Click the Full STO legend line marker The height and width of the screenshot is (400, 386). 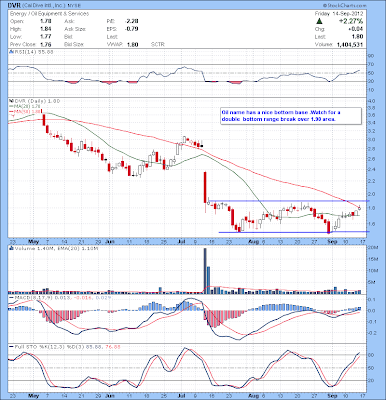click(11, 347)
